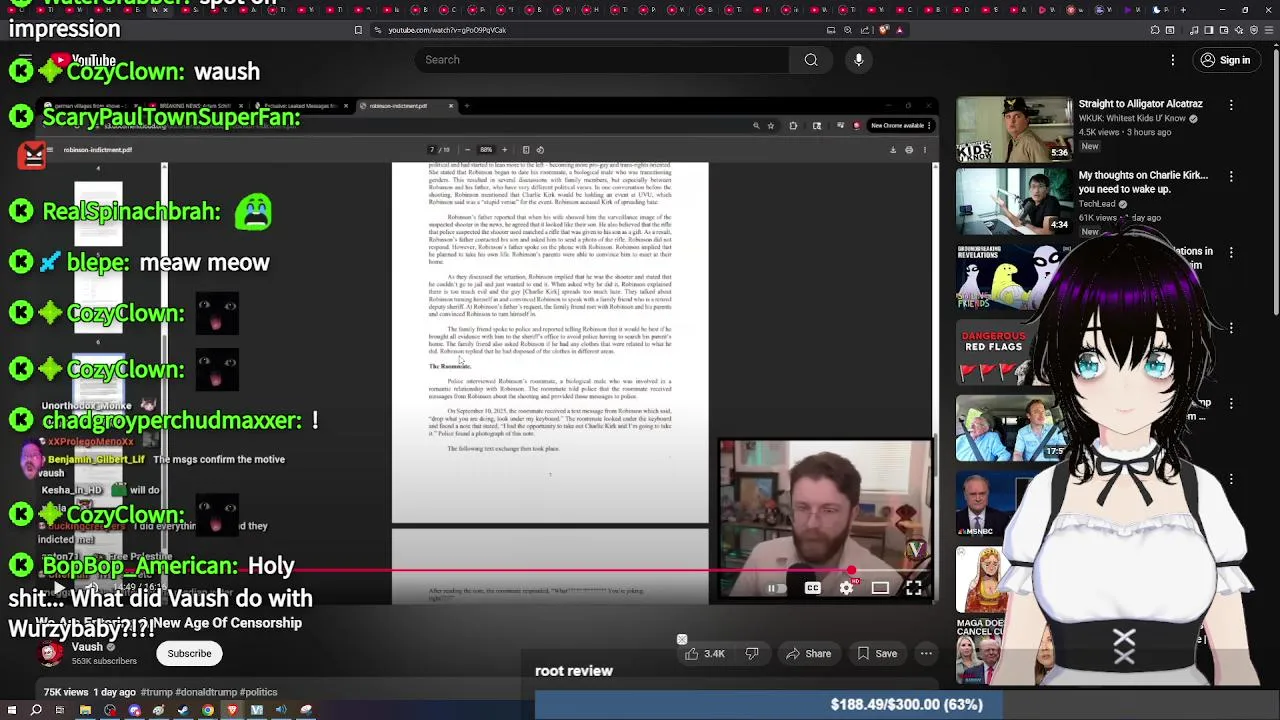Screen dimensions: 1280x720
Task: Open options menu for TechLead video
Action: (x=1231, y=176)
